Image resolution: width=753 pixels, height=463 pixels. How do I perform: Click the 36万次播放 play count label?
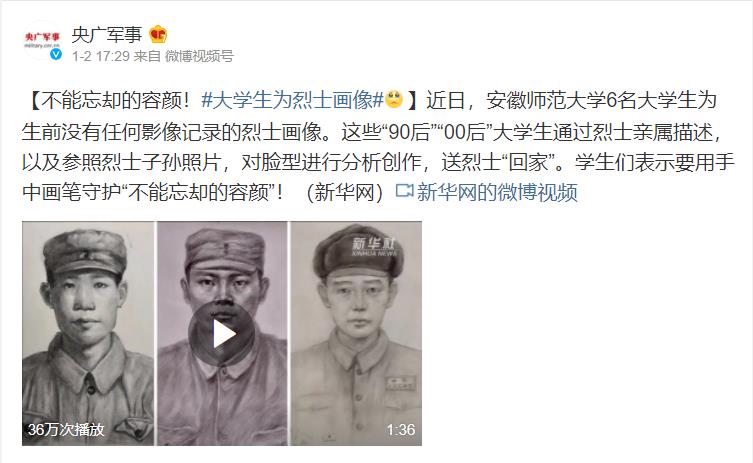[x=66, y=429]
